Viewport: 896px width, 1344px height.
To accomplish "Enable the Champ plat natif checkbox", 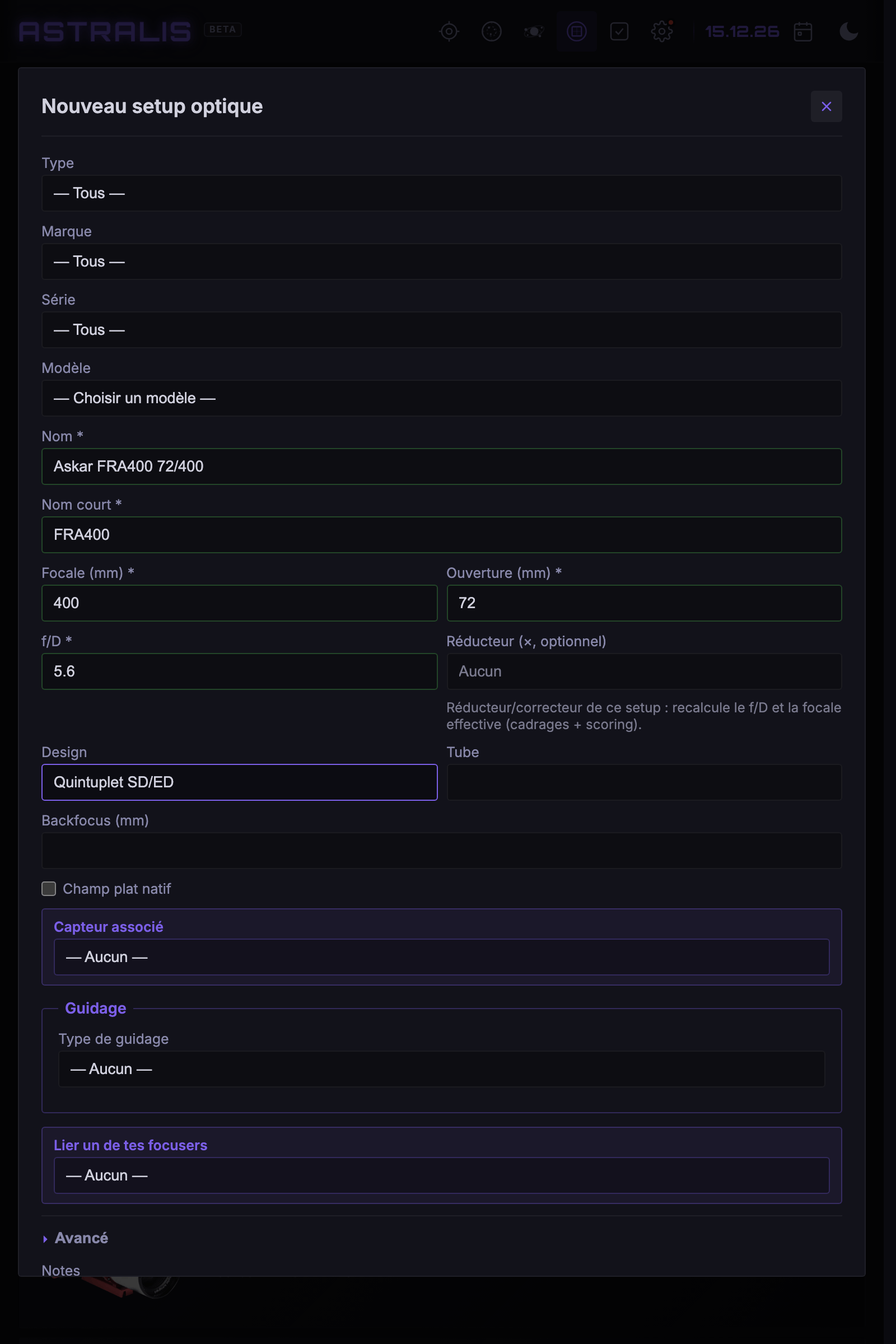I will click(49, 889).
